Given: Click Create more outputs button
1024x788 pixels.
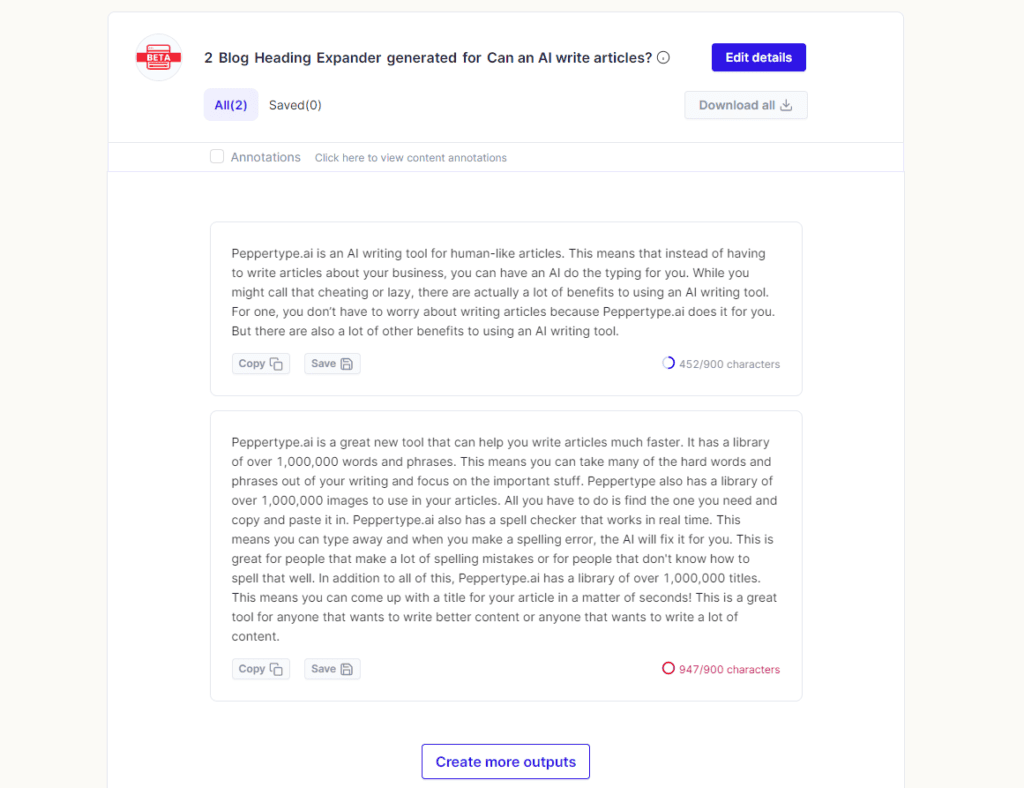Looking at the screenshot, I should (x=505, y=762).
